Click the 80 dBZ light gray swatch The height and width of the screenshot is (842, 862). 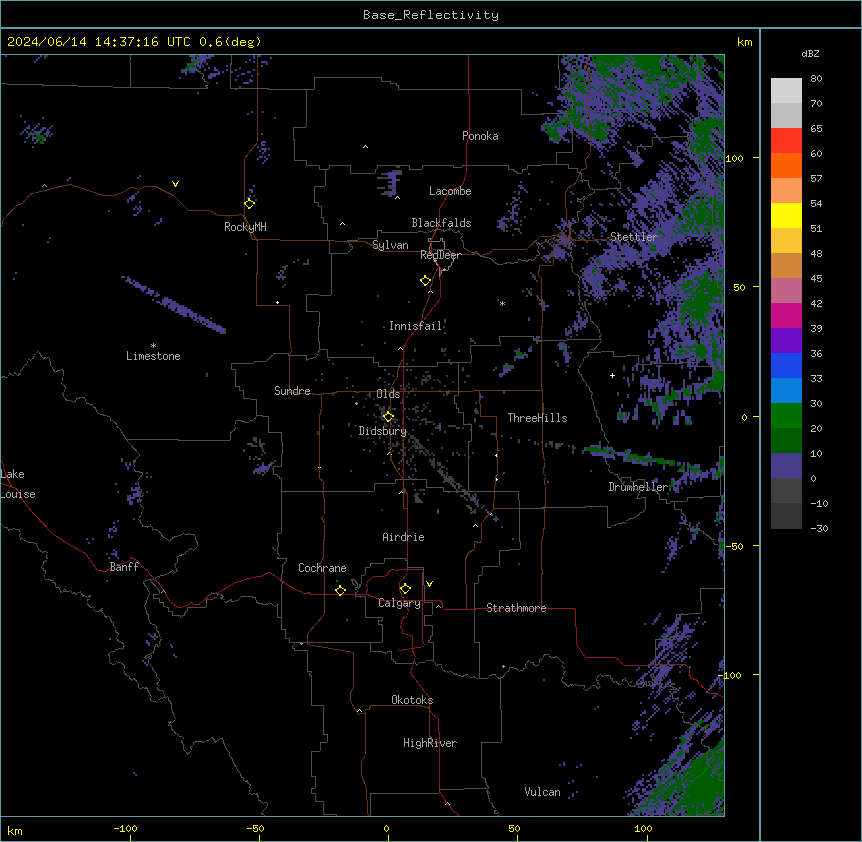[786, 91]
